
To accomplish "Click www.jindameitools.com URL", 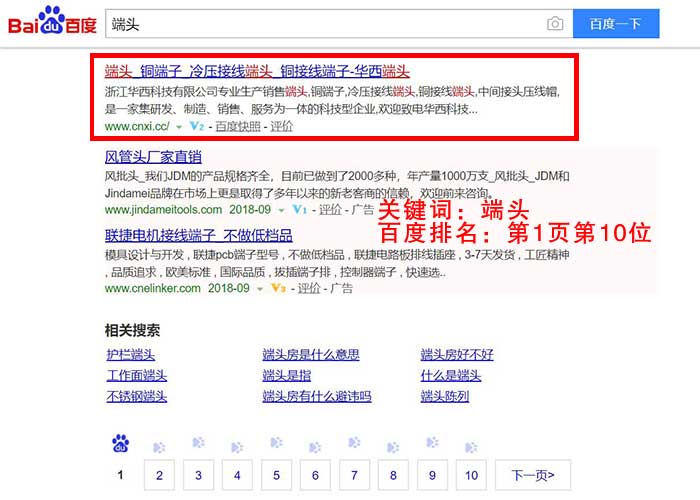I will pos(163,209).
